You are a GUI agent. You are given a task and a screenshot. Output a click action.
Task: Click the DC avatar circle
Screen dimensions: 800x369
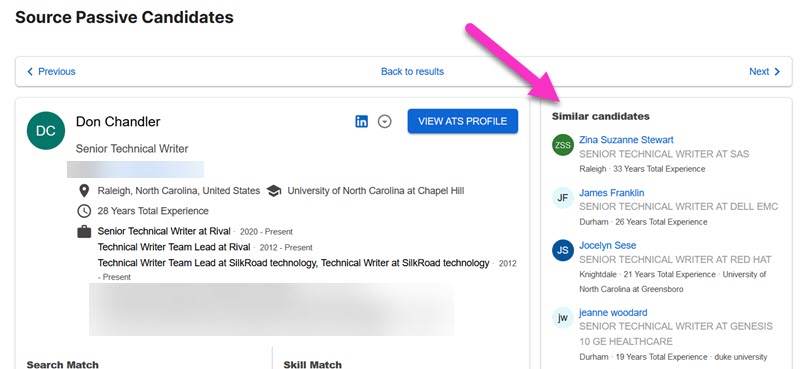(46, 131)
